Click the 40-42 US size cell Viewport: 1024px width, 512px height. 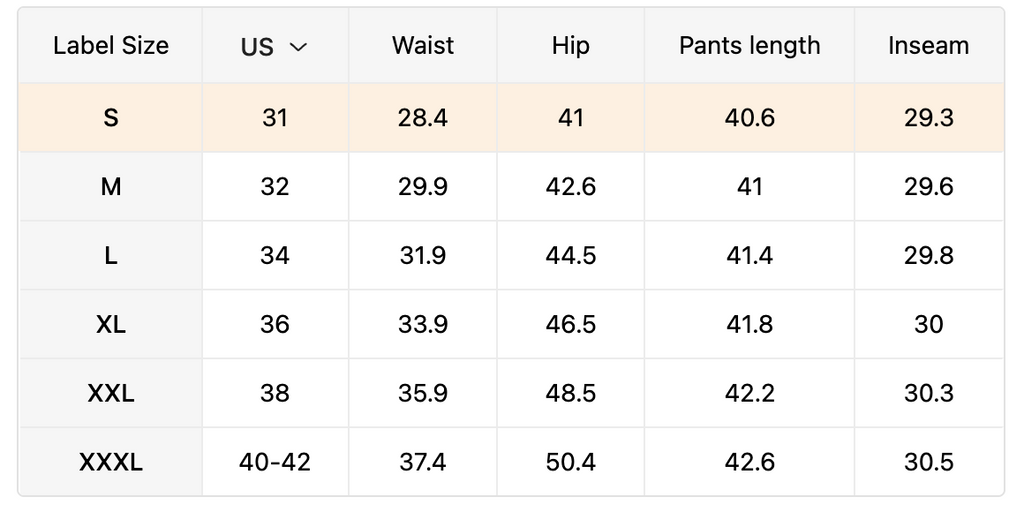click(x=275, y=463)
